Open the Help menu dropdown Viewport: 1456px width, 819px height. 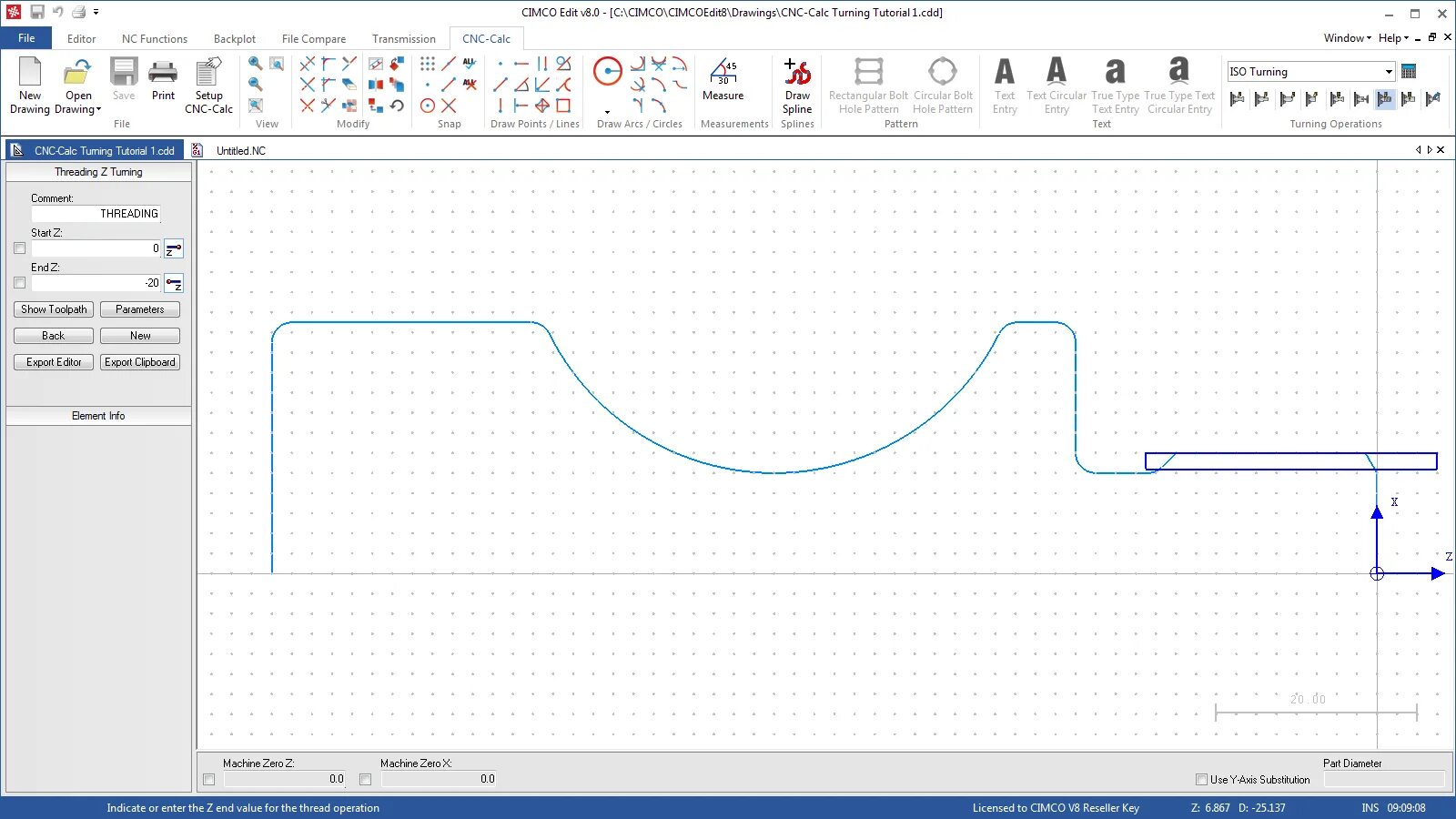(x=1392, y=38)
